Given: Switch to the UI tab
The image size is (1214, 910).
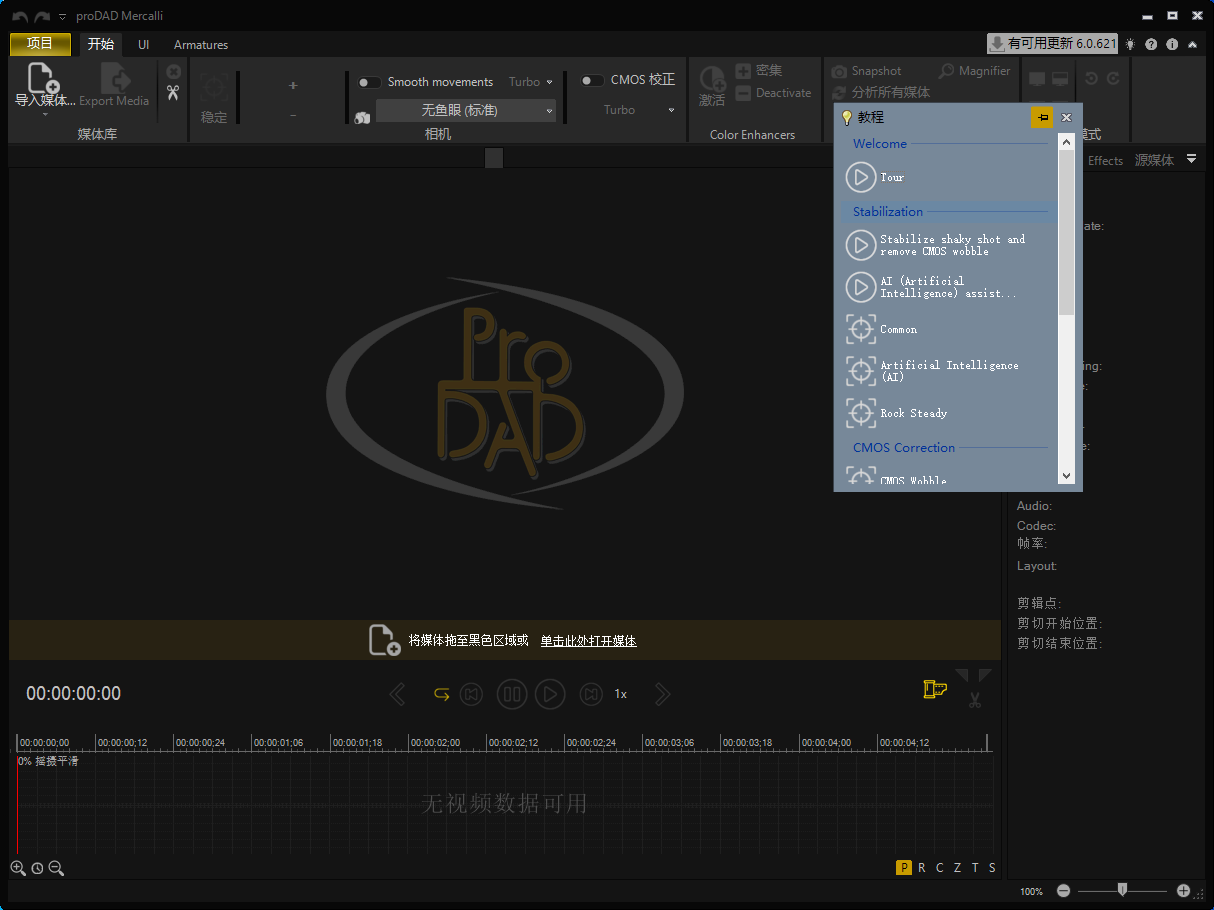Looking at the screenshot, I should [x=144, y=45].
